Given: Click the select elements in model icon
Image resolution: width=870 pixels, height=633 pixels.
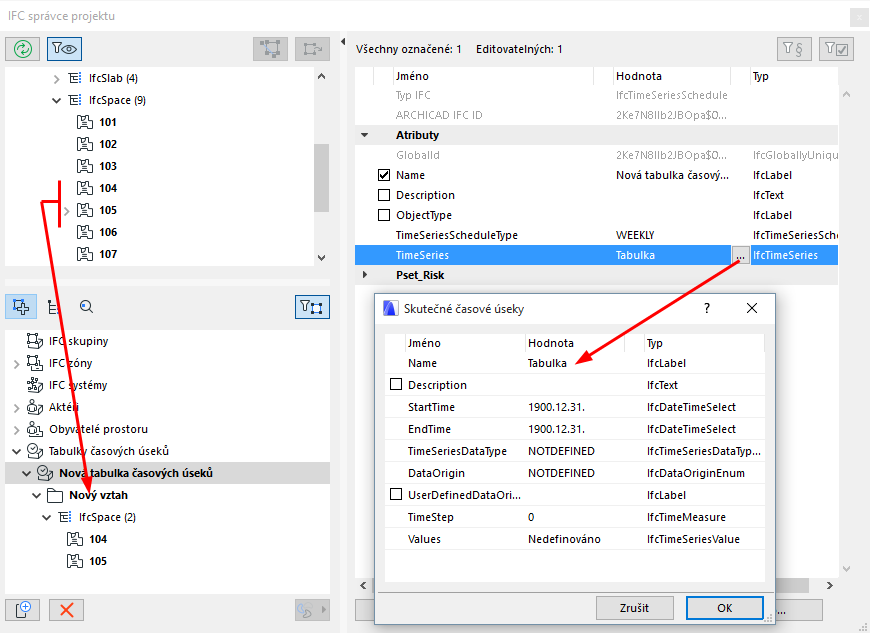Looking at the screenshot, I should click(x=270, y=49).
